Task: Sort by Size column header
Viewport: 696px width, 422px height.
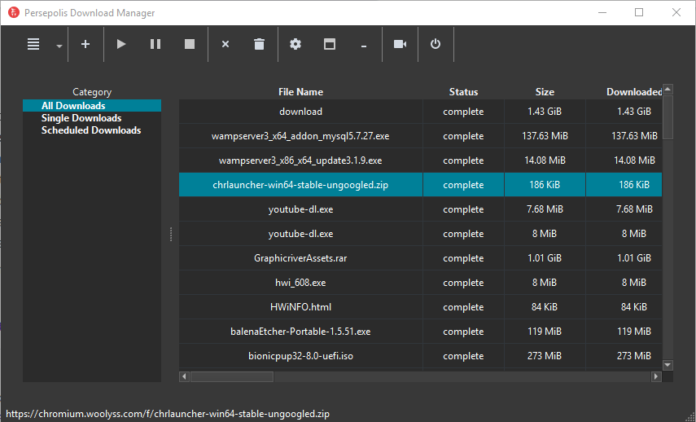Action: (545, 92)
